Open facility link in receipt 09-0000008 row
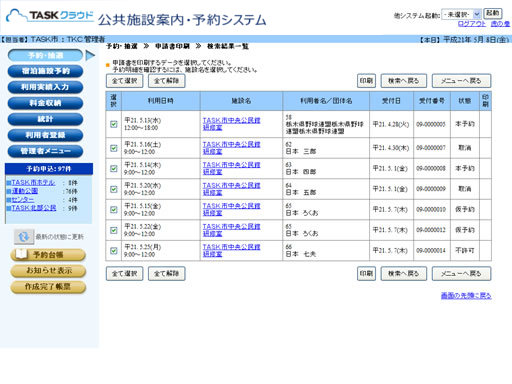The width and height of the screenshot is (512, 384). click(231, 169)
